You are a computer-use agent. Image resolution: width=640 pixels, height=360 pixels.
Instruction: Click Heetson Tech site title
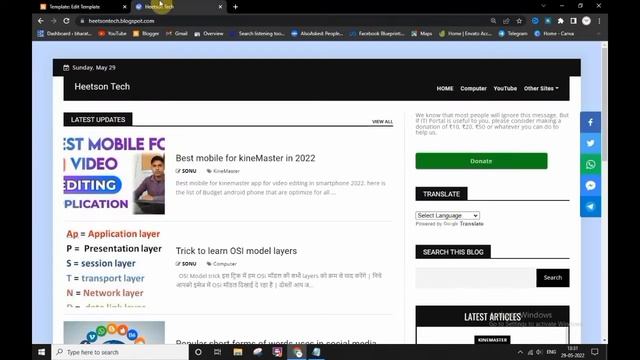[x=102, y=87]
